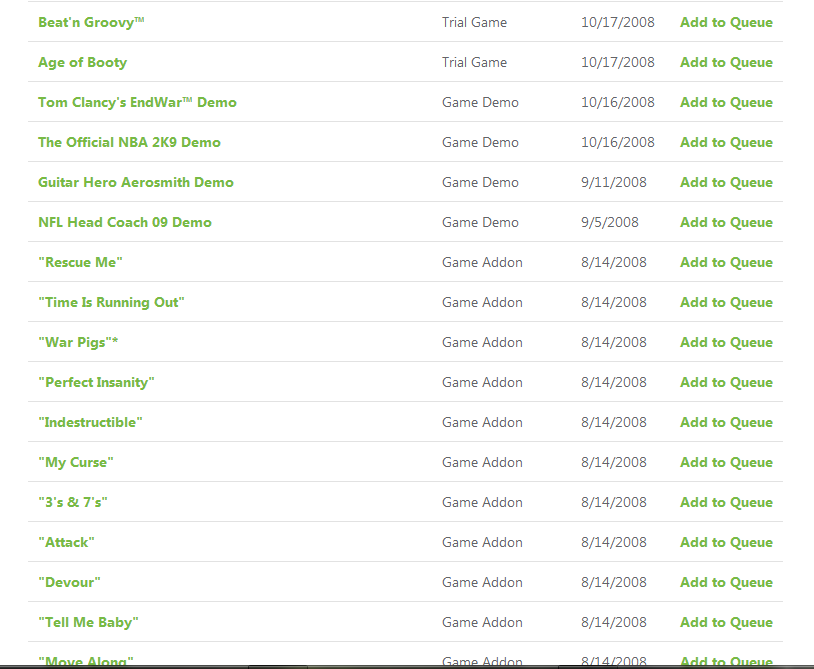Image resolution: width=814 pixels, height=669 pixels.
Task: Open NFL Head Coach 09 Demo link
Action: [x=125, y=222]
